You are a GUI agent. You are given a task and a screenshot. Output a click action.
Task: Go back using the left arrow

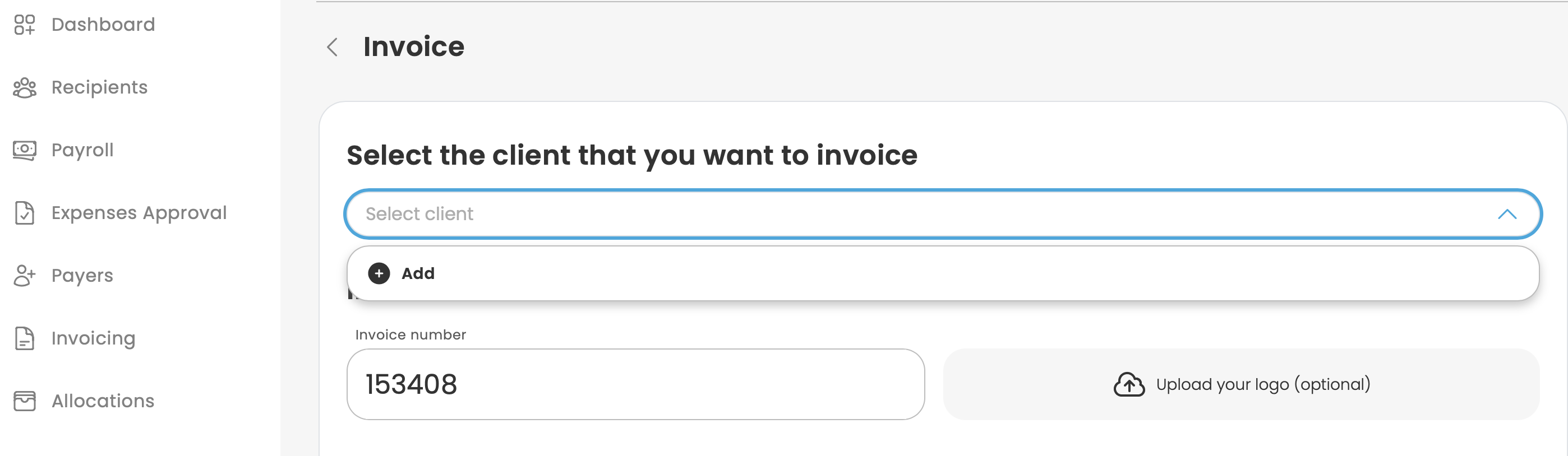click(x=333, y=47)
